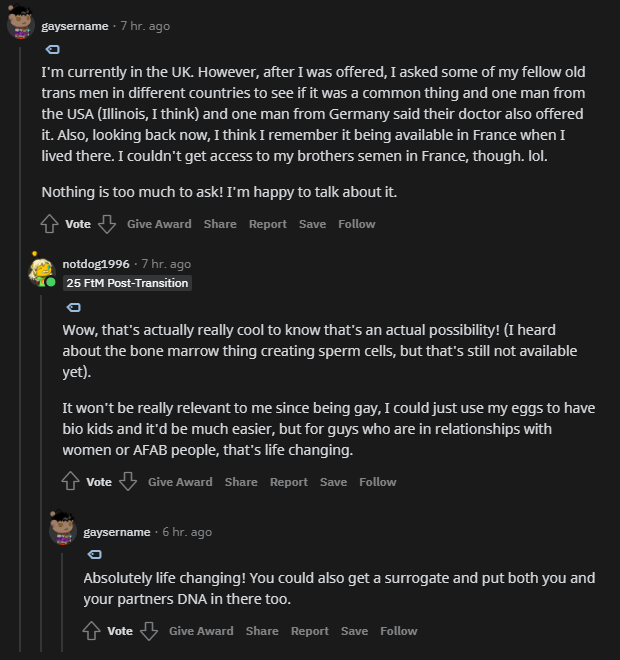Image resolution: width=620 pixels, height=660 pixels.
Task: Click the 25 FtM Post-Transition flair
Action: coord(127,283)
